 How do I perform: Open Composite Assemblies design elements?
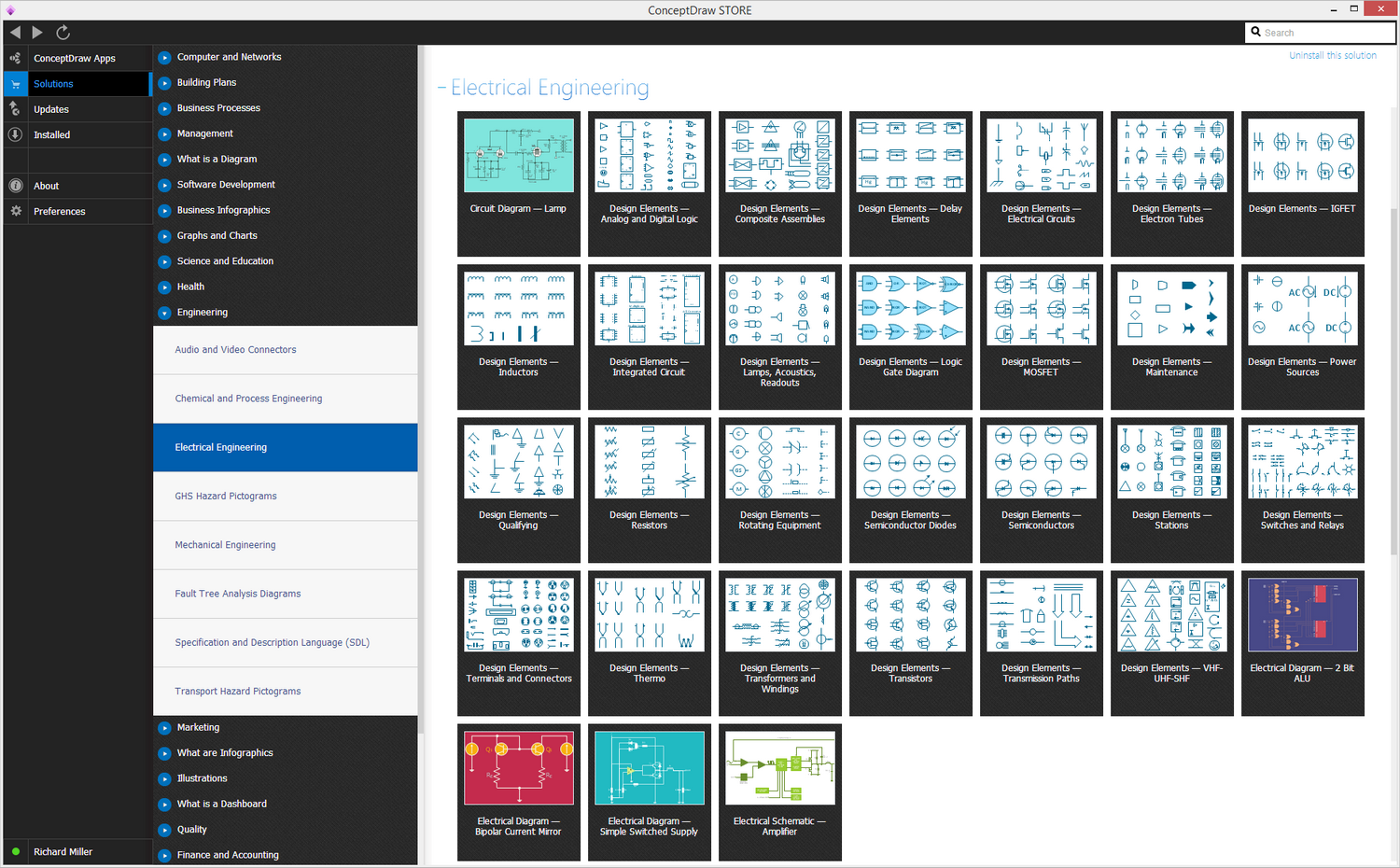[x=780, y=156]
